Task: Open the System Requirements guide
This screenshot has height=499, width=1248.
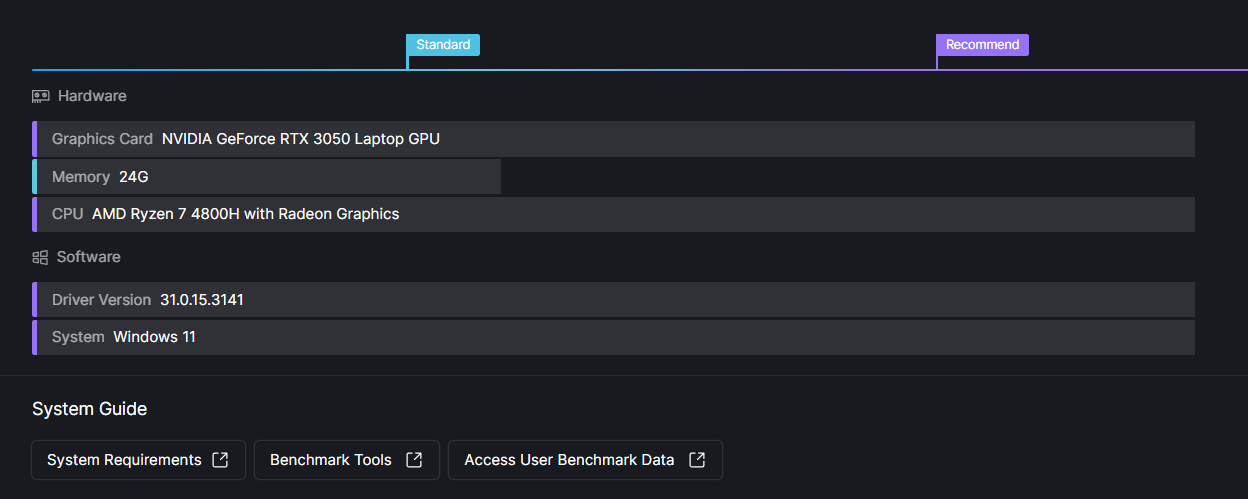Action: [x=124, y=460]
